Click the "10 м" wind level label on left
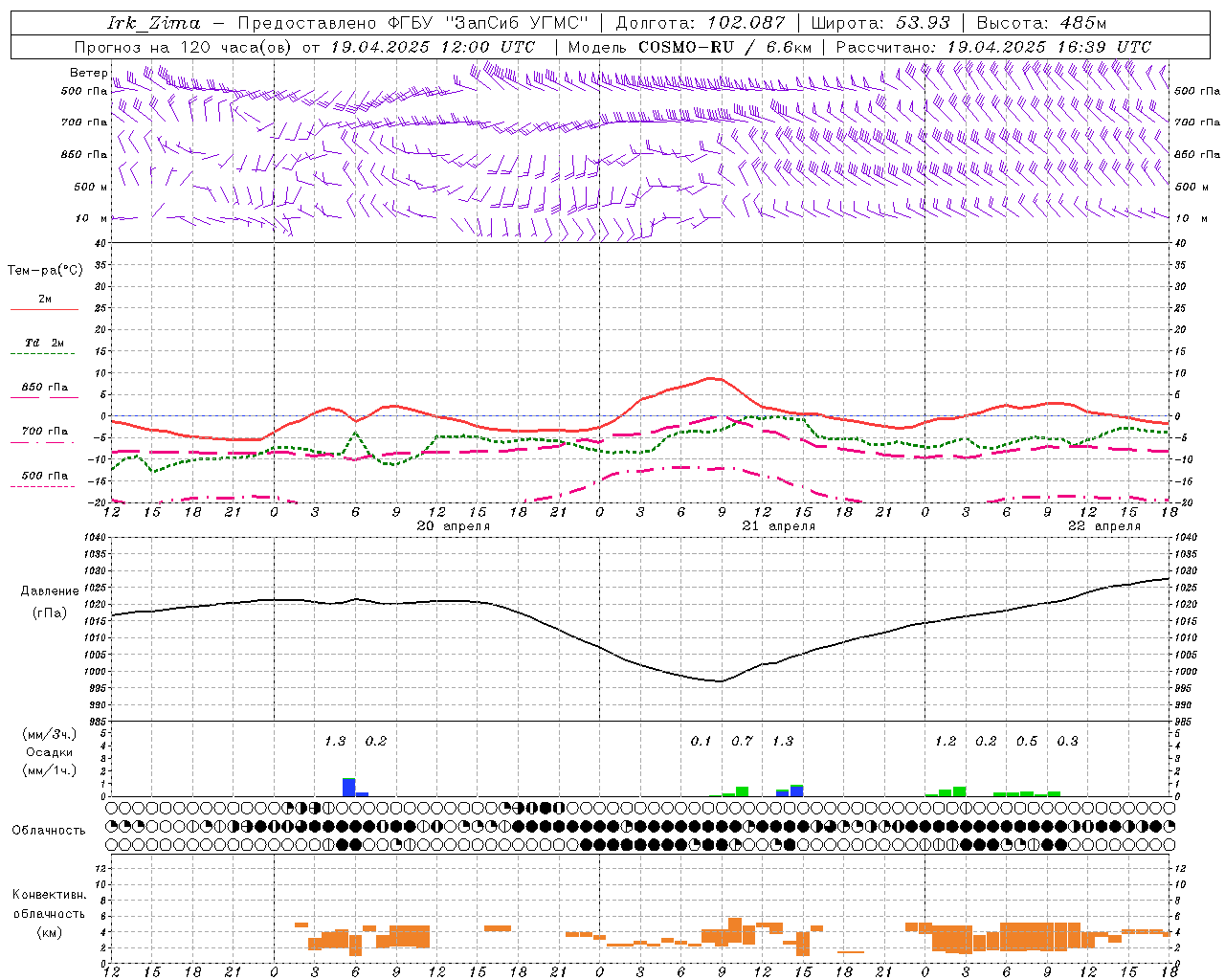The width and height of the screenshot is (1225, 980). pyautogui.click(x=91, y=218)
